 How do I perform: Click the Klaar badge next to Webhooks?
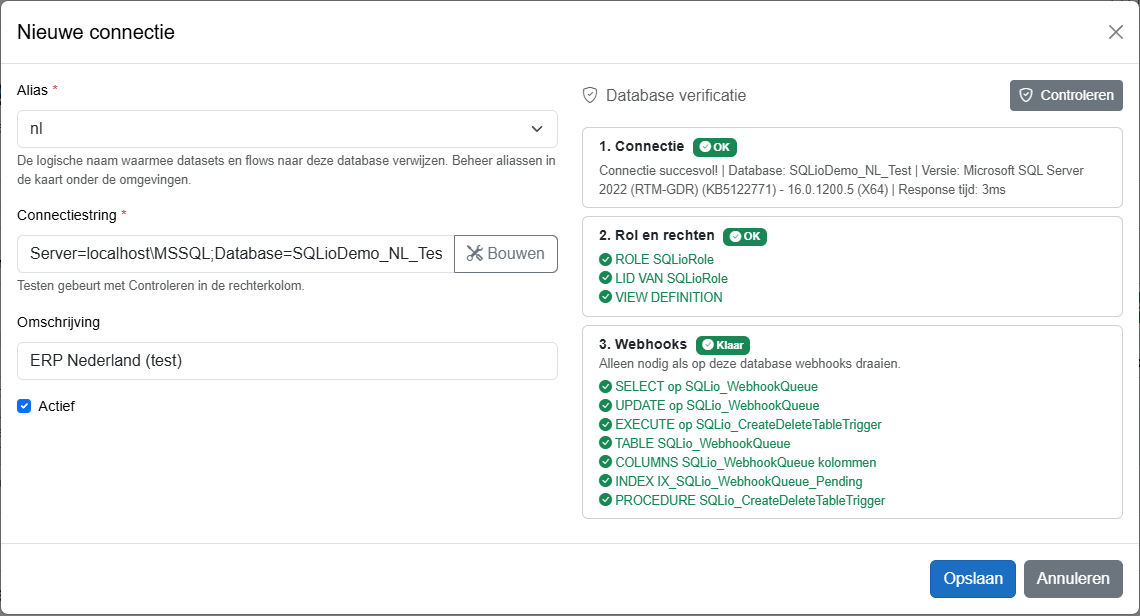click(723, 345)
